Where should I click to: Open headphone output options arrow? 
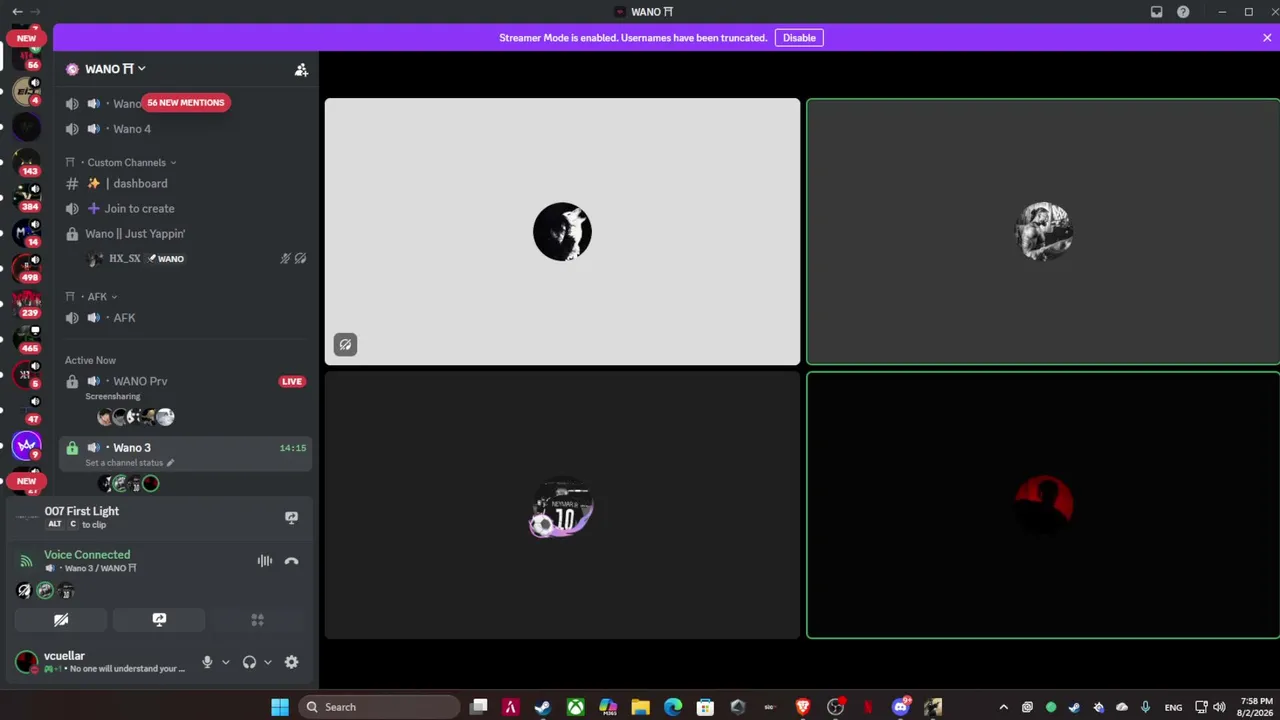coord(267,662)
